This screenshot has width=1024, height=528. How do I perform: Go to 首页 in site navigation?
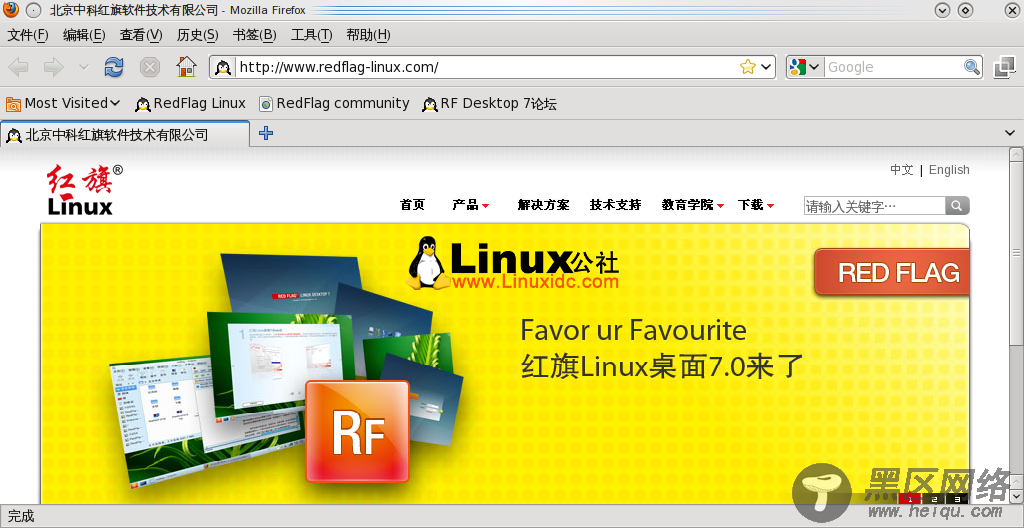(x=412, y=205)
